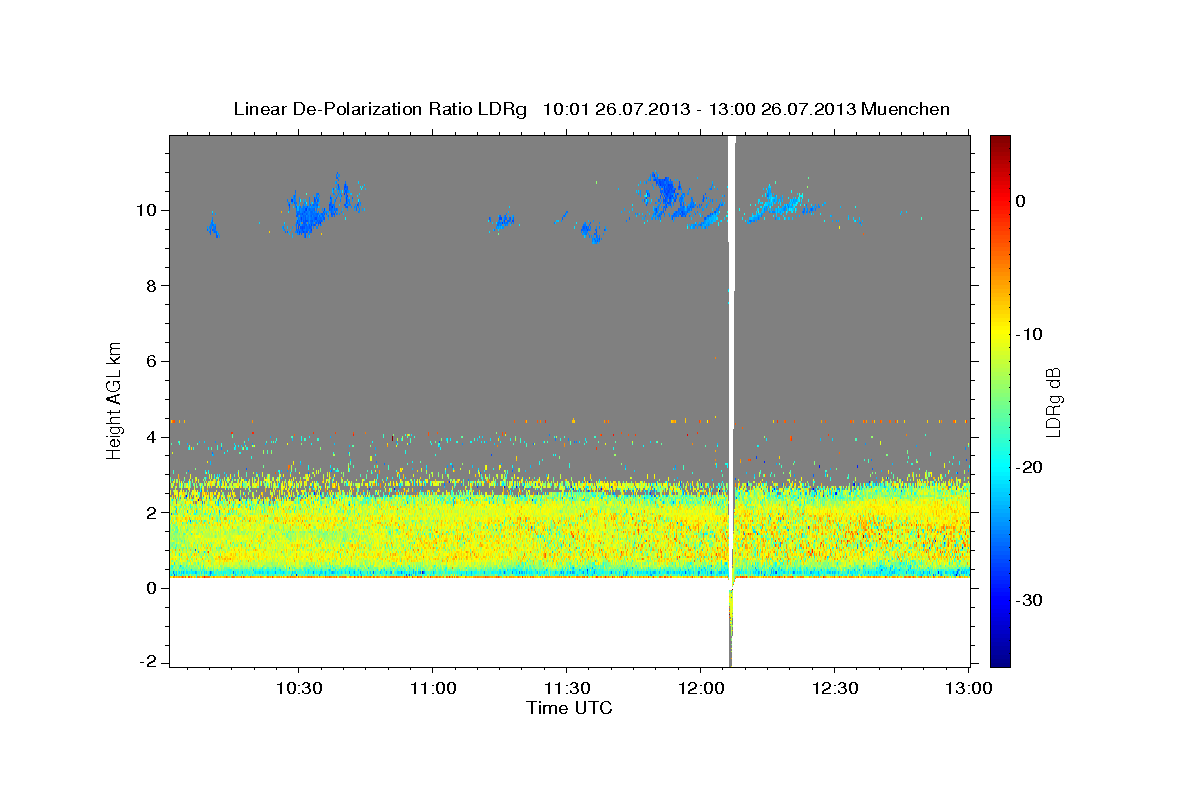
Task: Click the 'LDRg dB' colorbar title
Action: [x=1053, y=402]
